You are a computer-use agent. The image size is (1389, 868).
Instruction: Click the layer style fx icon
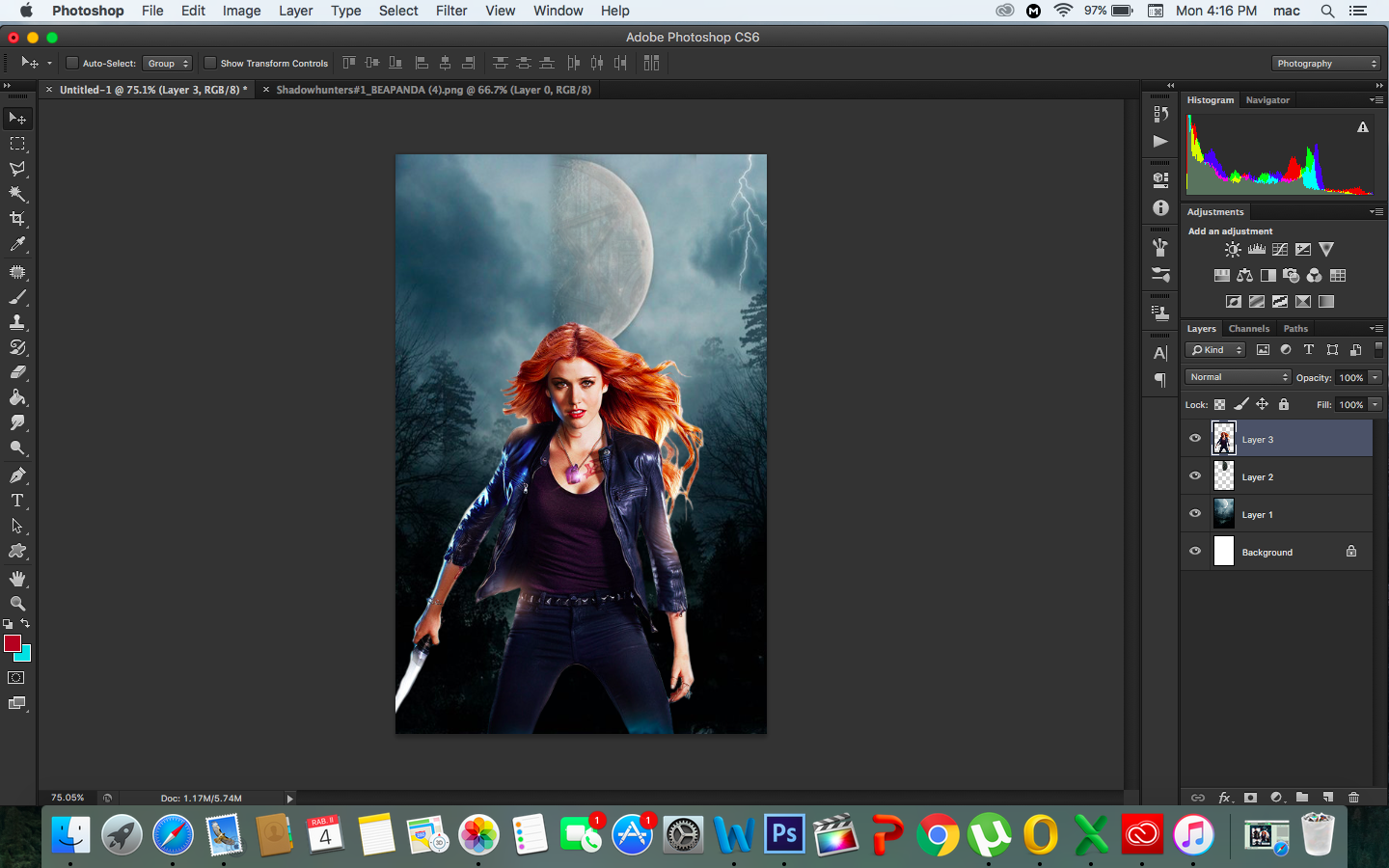pyautogui.click(x=1224, y=798)
